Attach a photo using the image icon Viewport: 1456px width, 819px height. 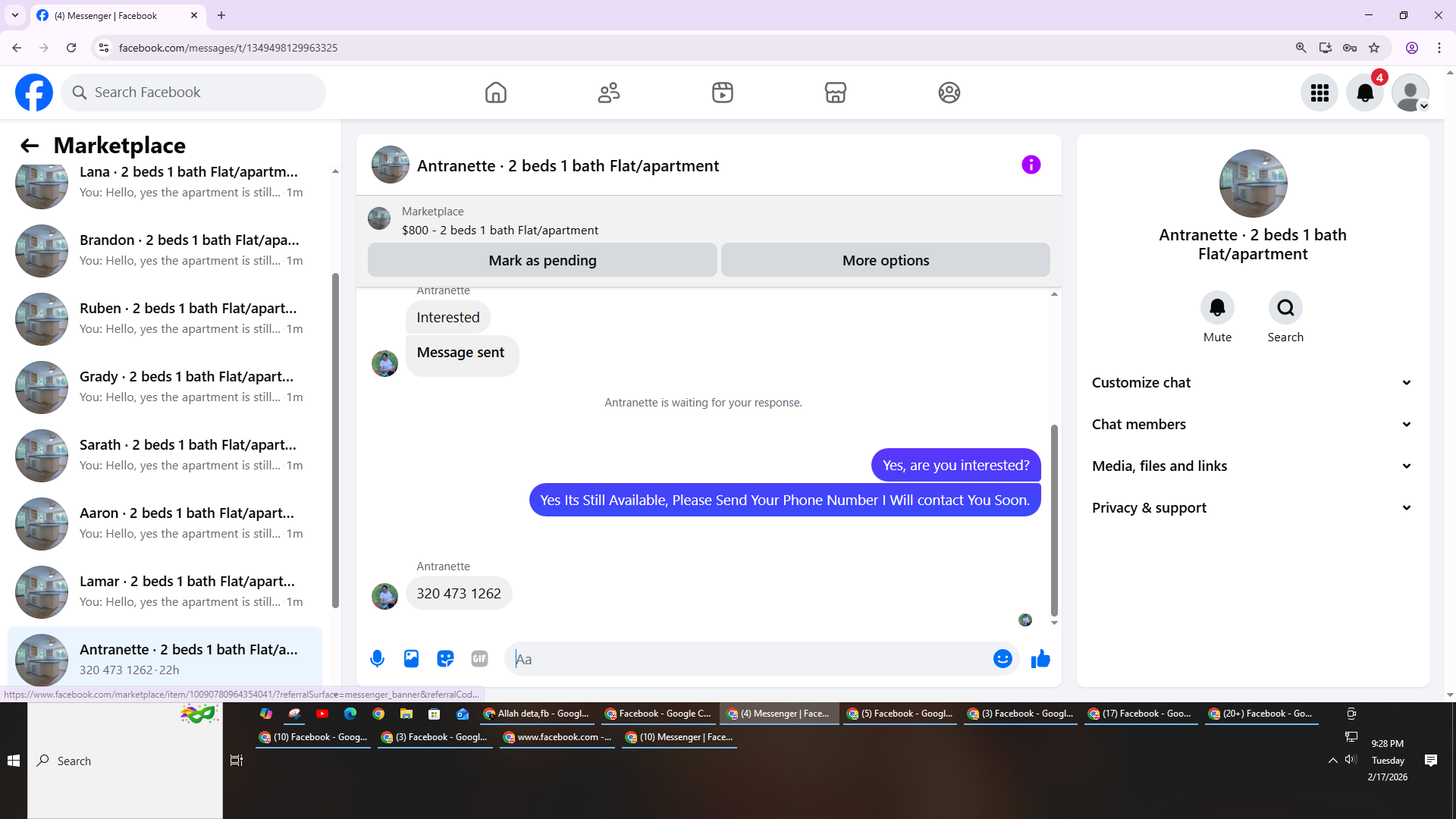coord(411,659)
